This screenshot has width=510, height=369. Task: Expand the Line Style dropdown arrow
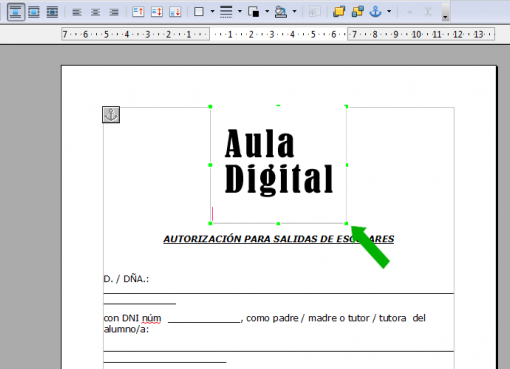(x=240, y=12)
